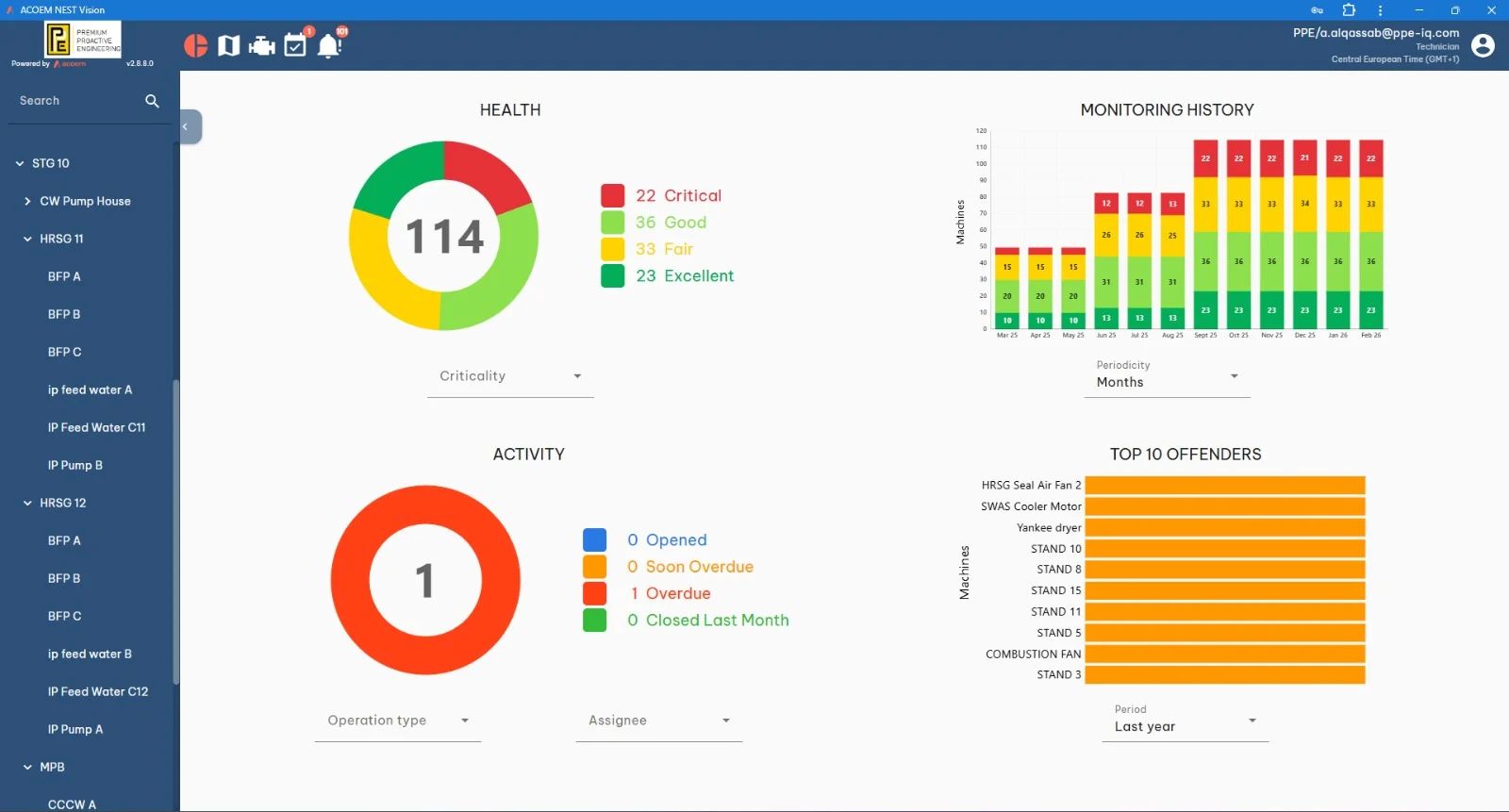Open the user account avatar icon
This screenshot has height=812, width=1509.
coord(1483,45)
